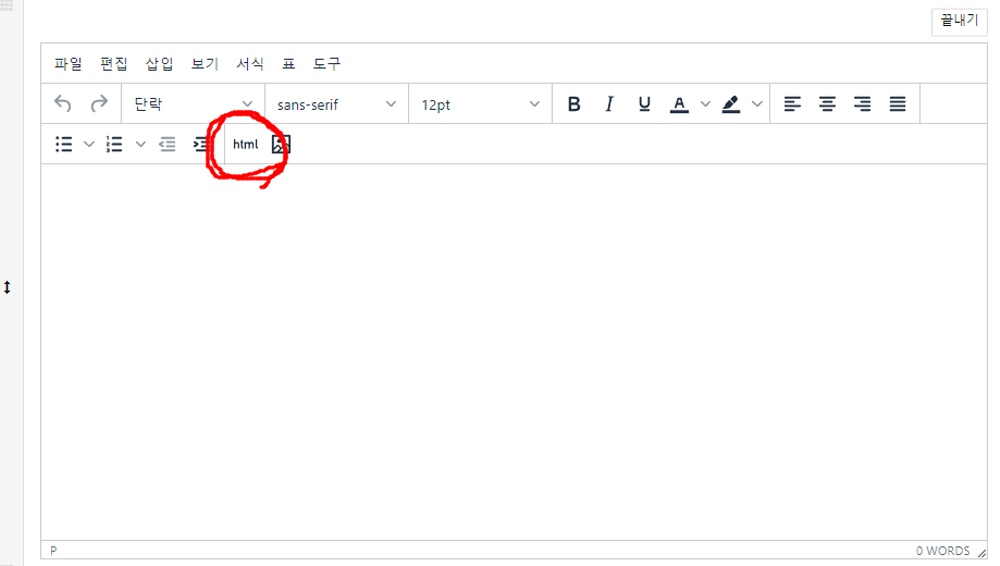Click the Redo arrow icon

tap(99, 103)
